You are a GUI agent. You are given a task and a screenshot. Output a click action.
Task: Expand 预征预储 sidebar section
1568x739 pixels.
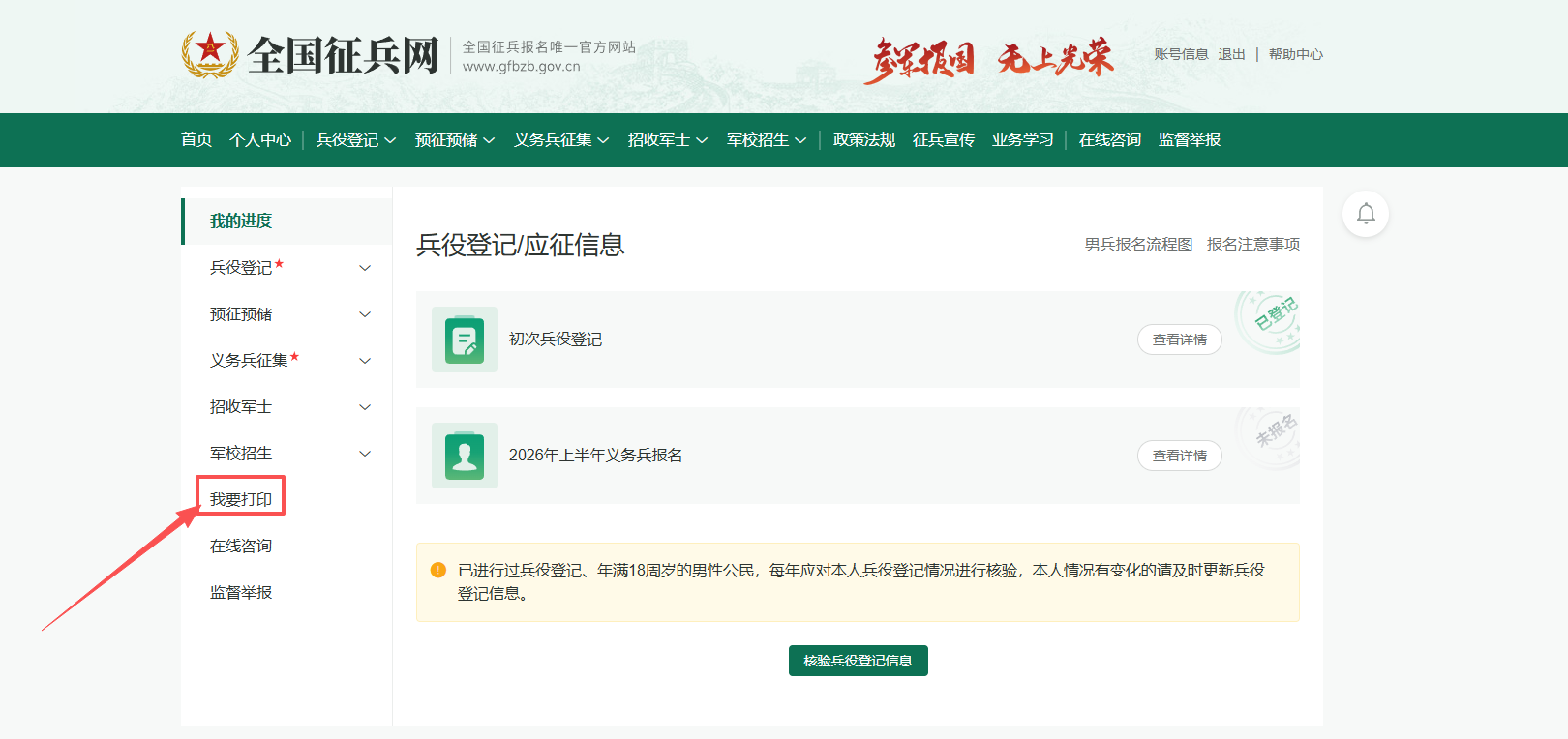pyautogui.click(x=365, y=314)
